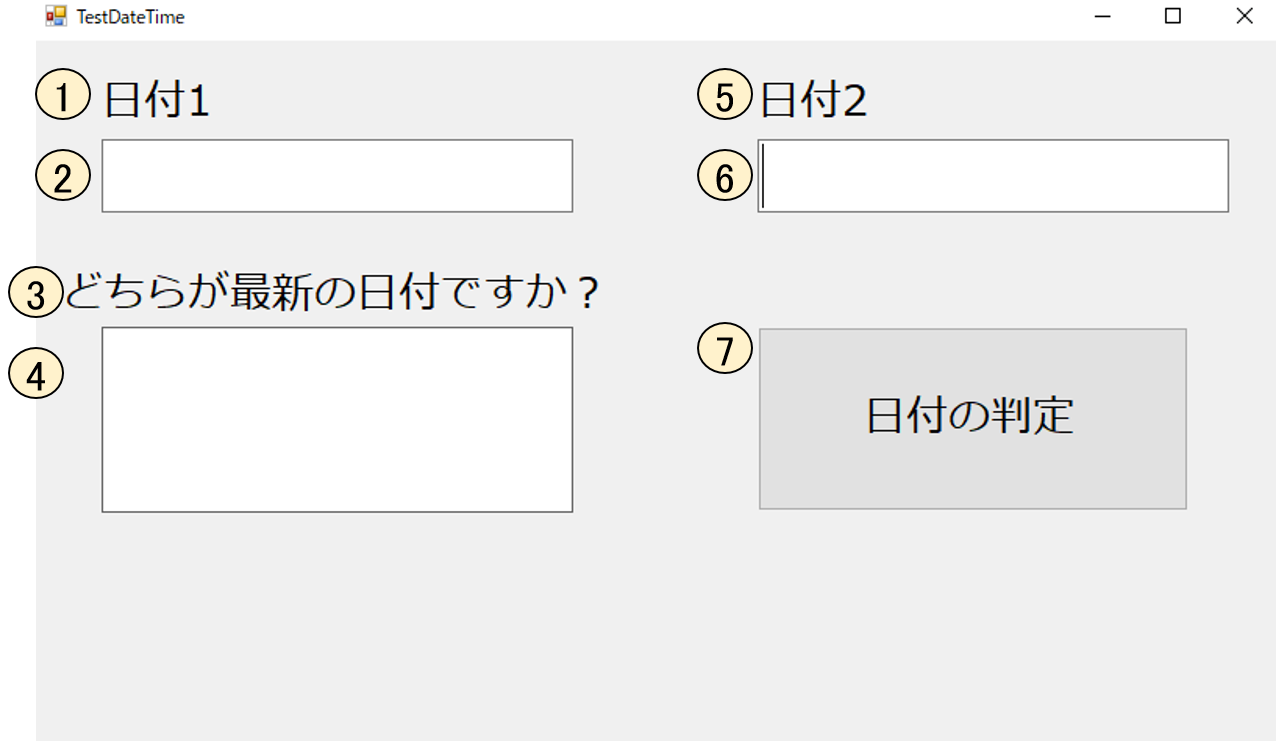Select the 日付2 label
This screenshot has height=741, width=1276.
pos(814,101)
